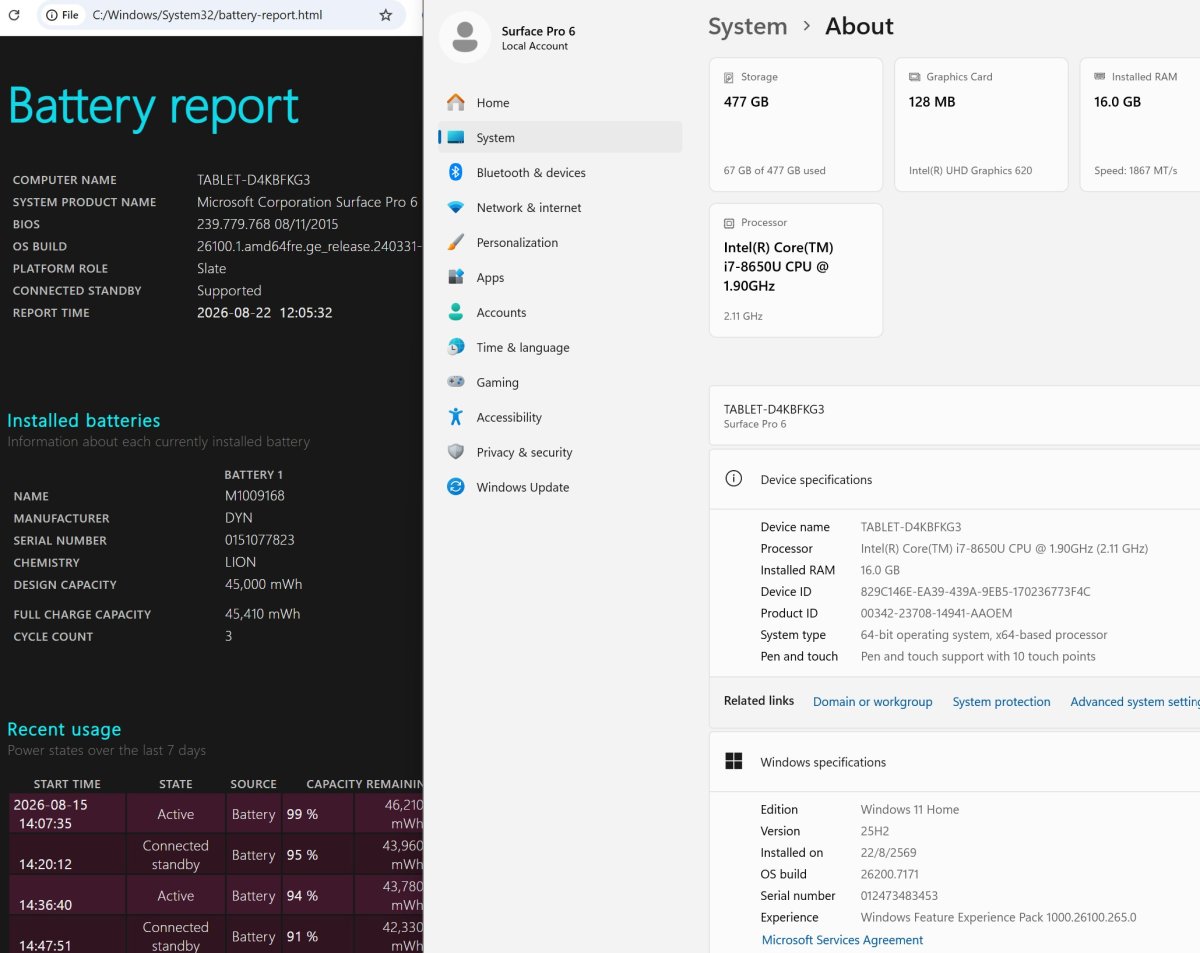This screenshot has width=1200, height=953.
Task: Click the Accounts person icon
Action: click(x=456, y=312)
